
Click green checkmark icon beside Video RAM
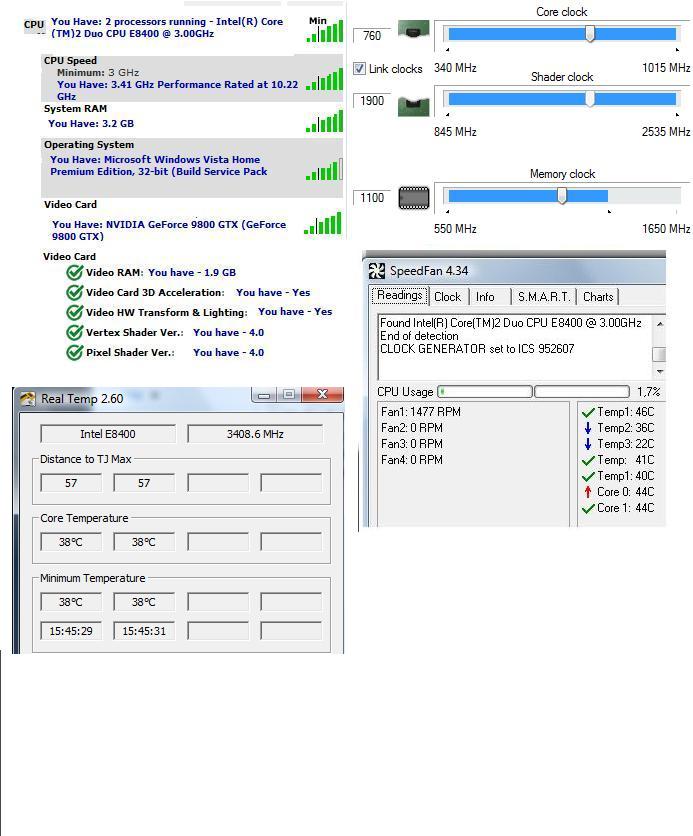(x=74, y=272)
